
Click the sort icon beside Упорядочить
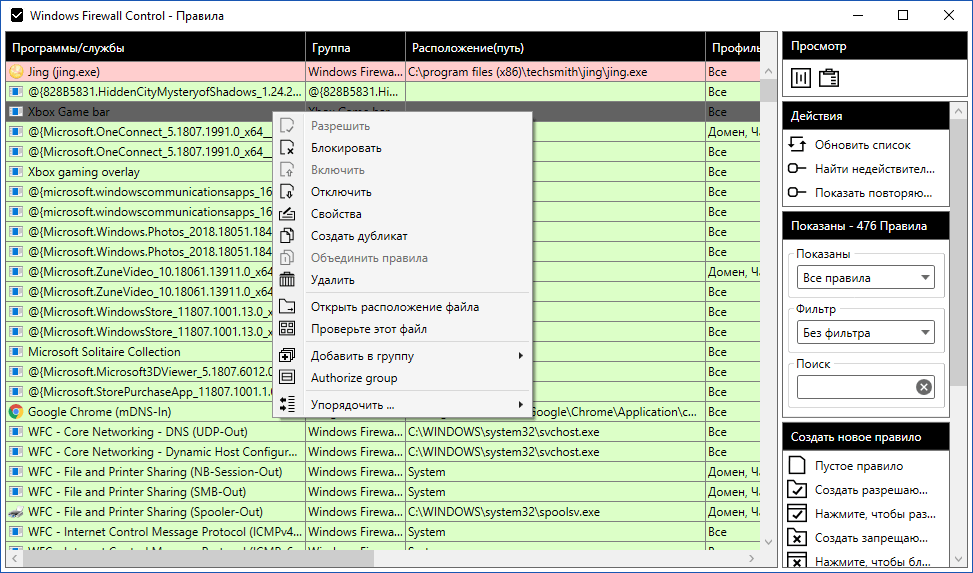coord(287,404)
